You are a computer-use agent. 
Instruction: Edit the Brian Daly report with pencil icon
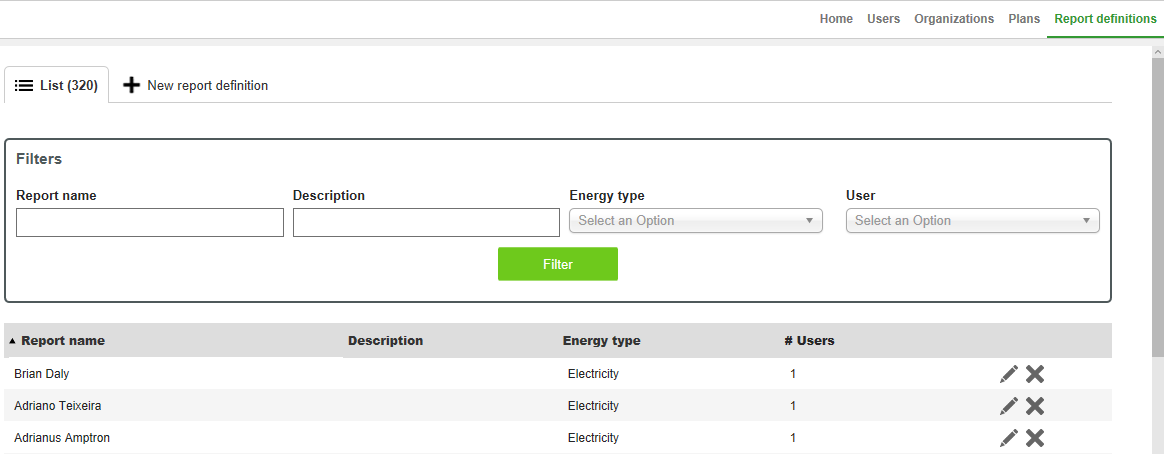(x=1009, y=374)
